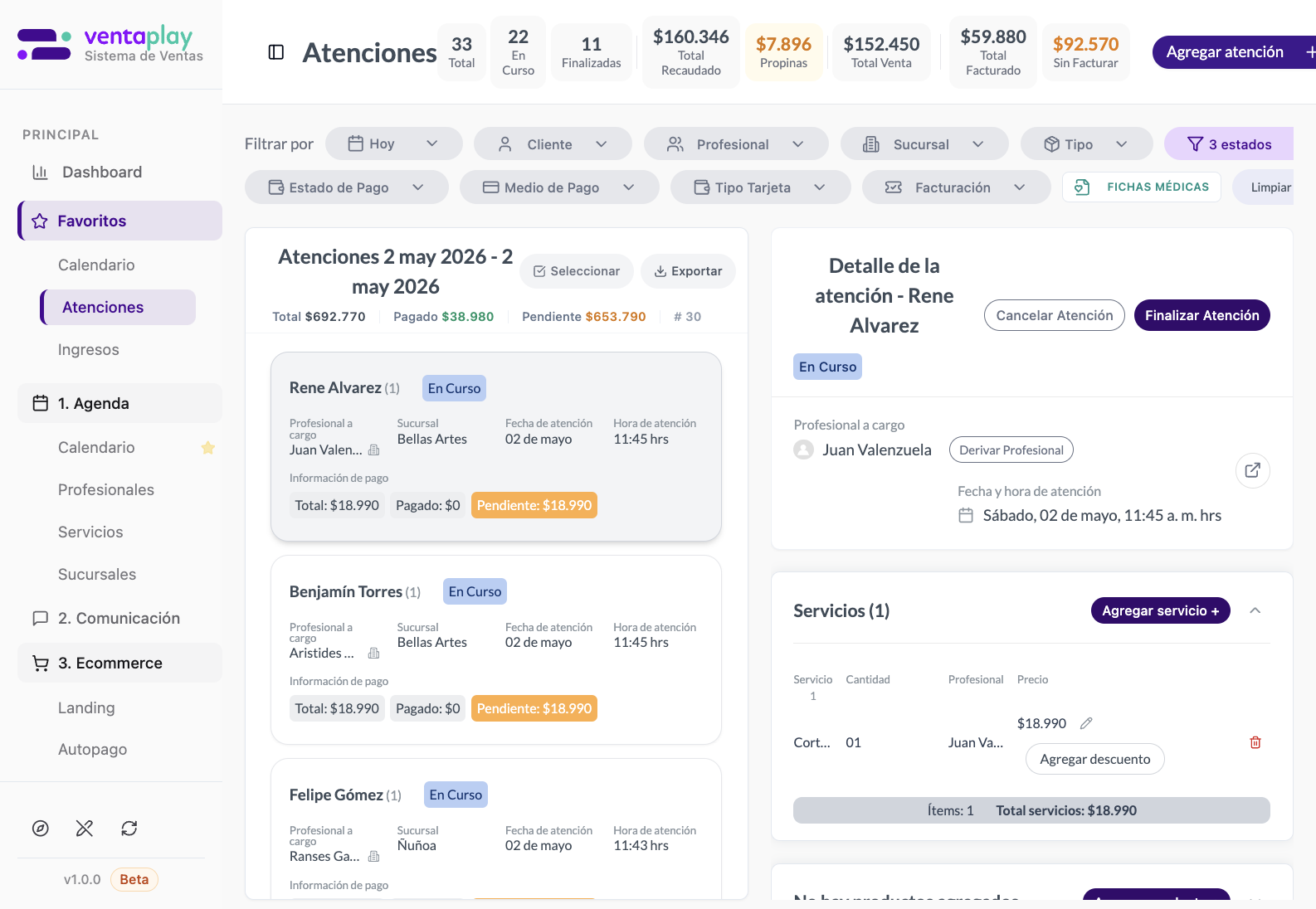Click the $7.896 Propinas stat
Viewport: 1316px width, 909px height.
(x=784, y=52)
